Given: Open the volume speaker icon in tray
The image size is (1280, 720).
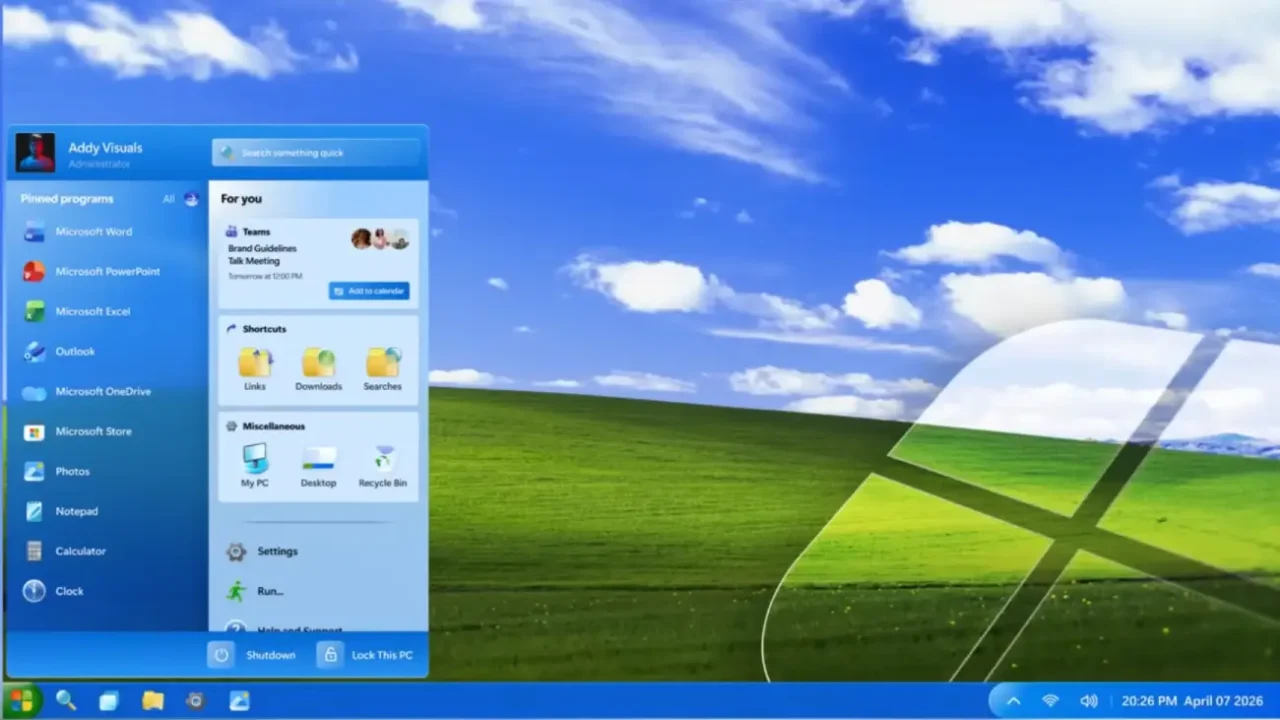Looking at the screenshot, I should pyautogui.click(x=1089, y=701).
